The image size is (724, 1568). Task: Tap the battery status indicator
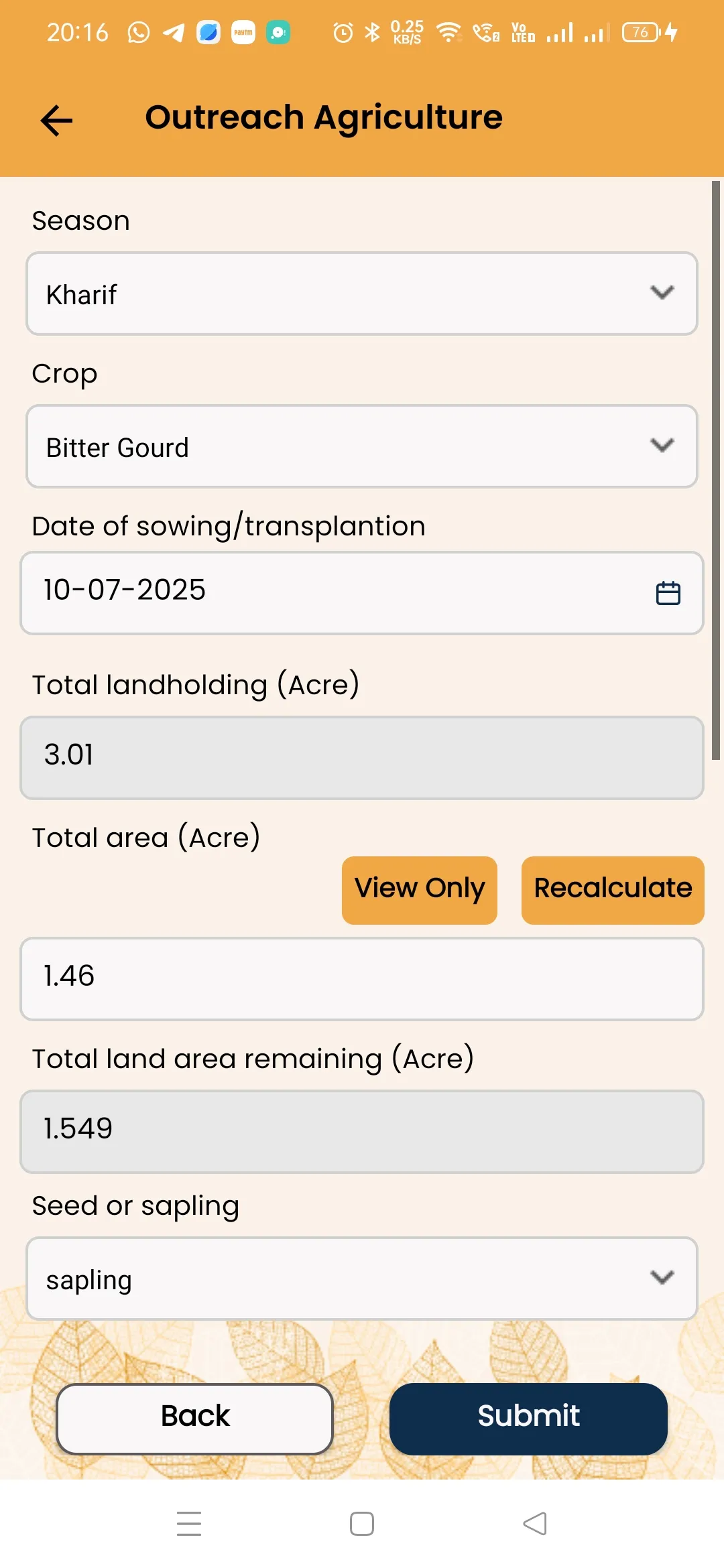point(642,32)
